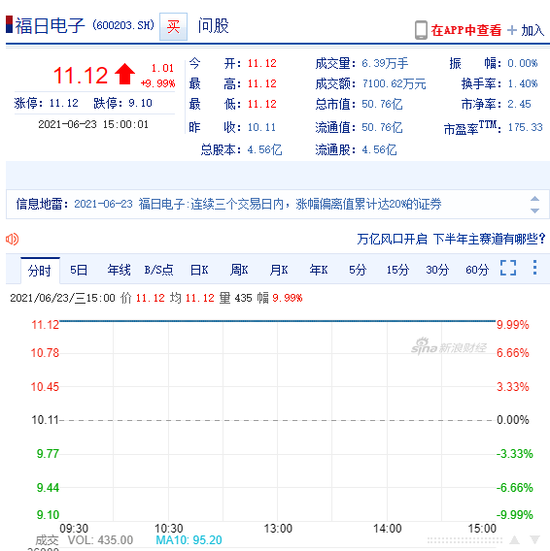Click the phone icon beside 在APP中查看
Image resolution: width=550 pixels, height=551 pixels.
pos(421,30)
